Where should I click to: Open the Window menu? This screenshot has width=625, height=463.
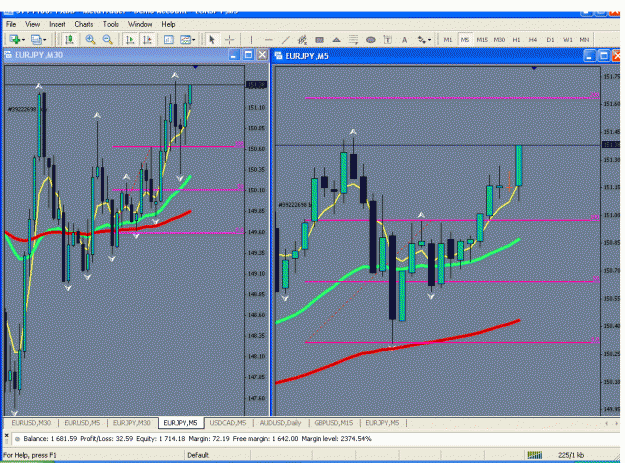click(x=140, y=24)
